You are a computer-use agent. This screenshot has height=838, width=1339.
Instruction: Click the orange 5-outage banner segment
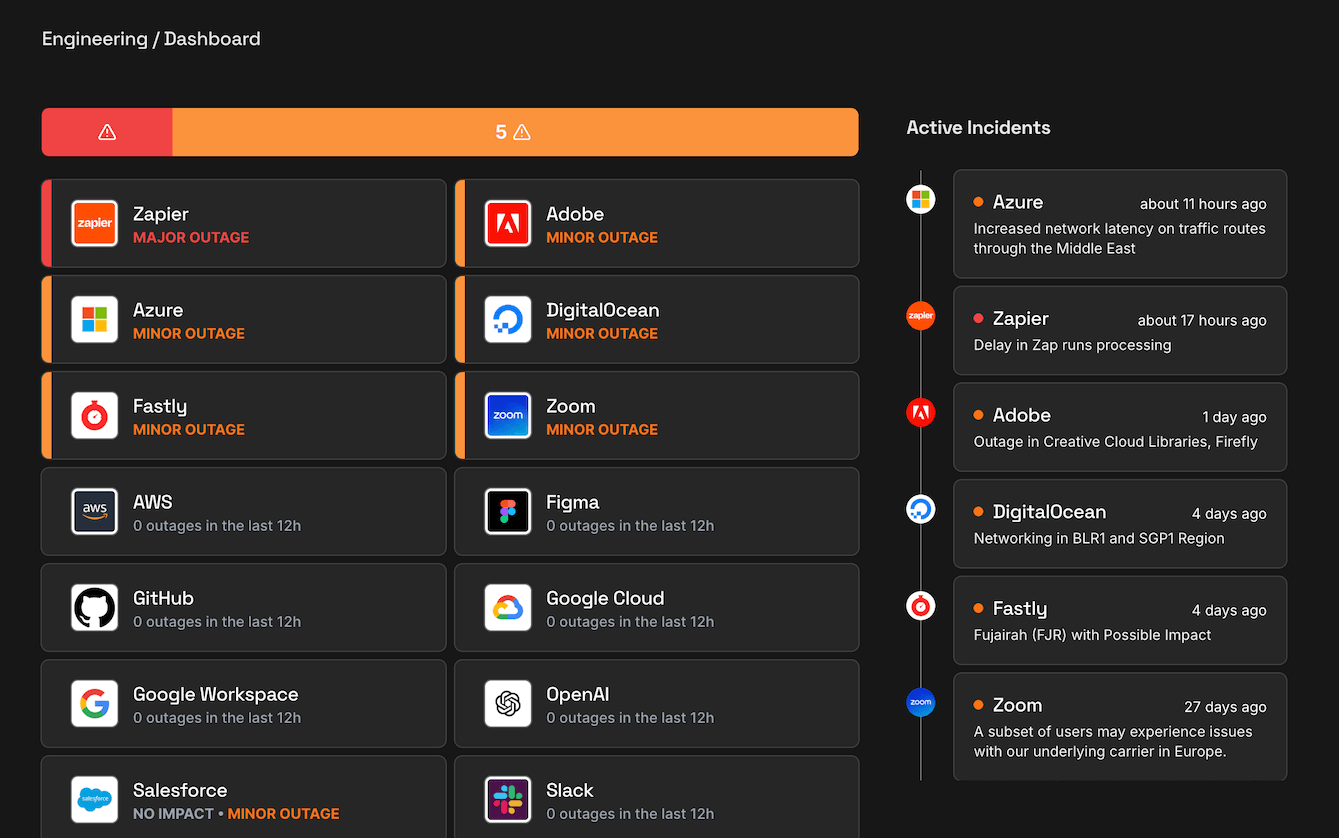point(514,131)
